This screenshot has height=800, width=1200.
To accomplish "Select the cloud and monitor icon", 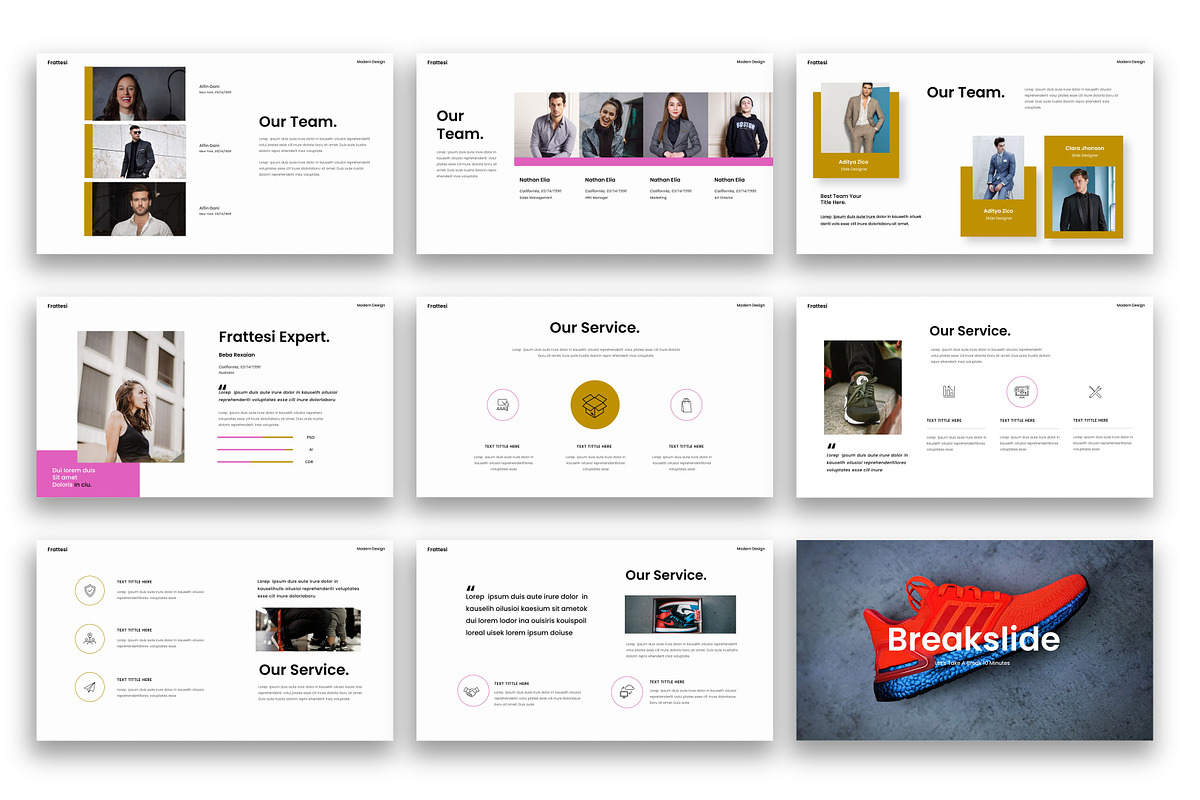I will tap(627, 690).
